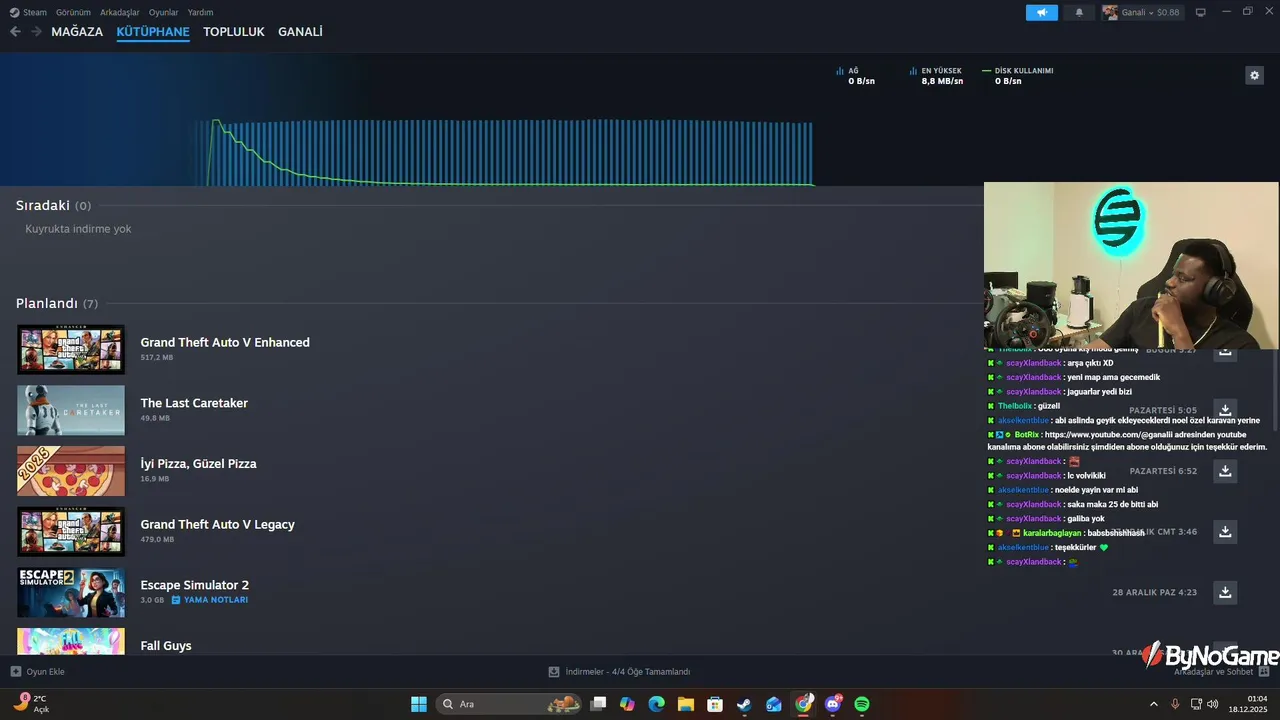Open the notifications bell
The height and width of the screenshot is (720, 1280).
point(1079,12)
